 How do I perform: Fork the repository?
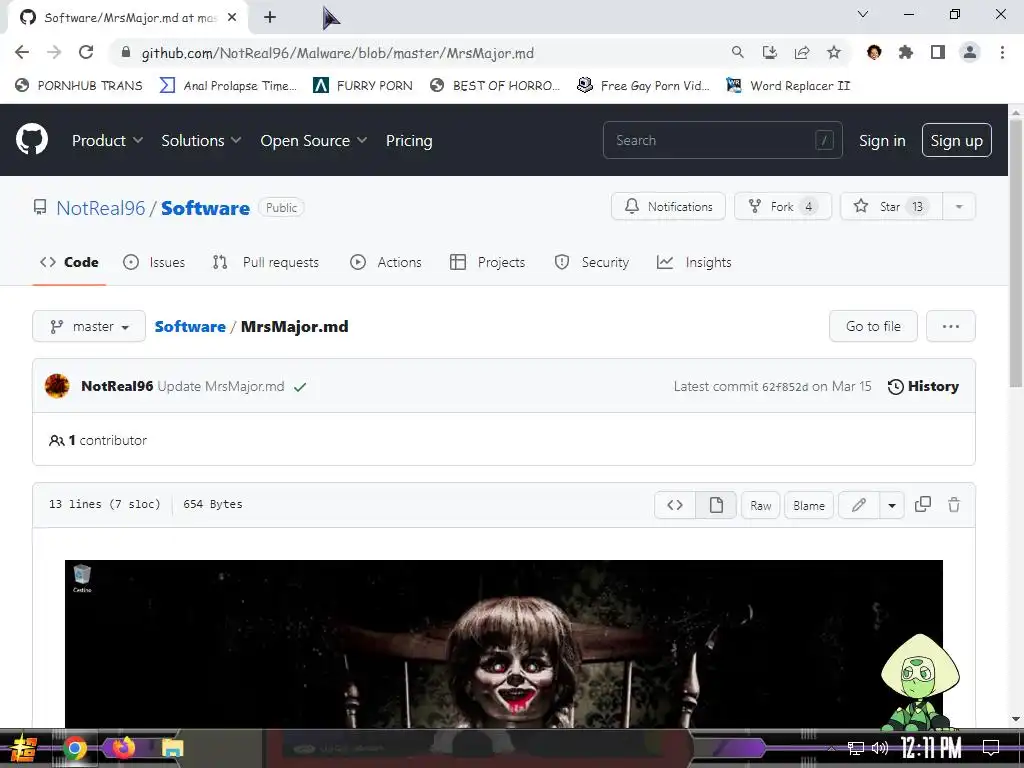782,206
